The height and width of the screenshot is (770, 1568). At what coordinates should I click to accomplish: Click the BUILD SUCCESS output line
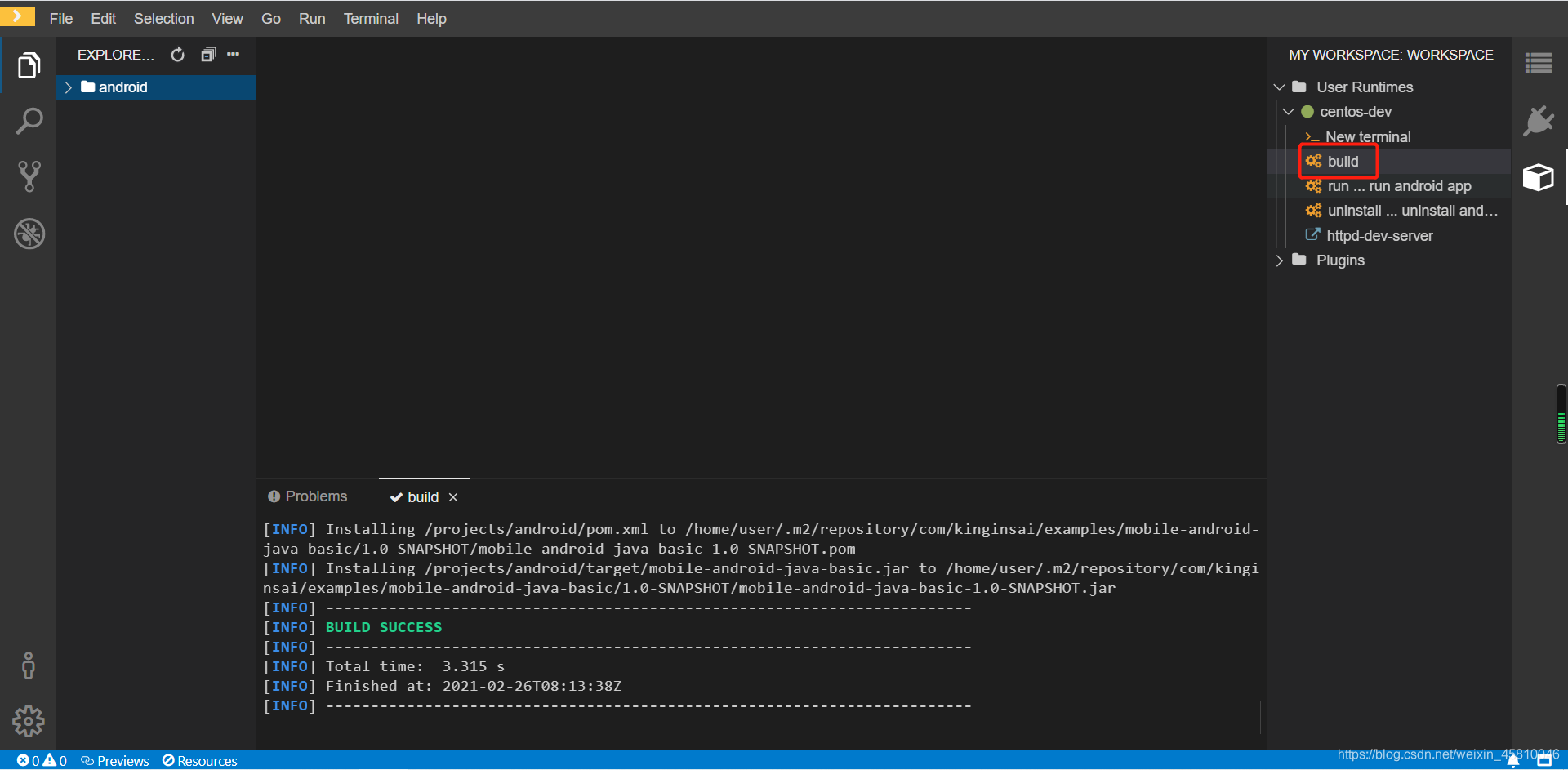tap(384, 627)
